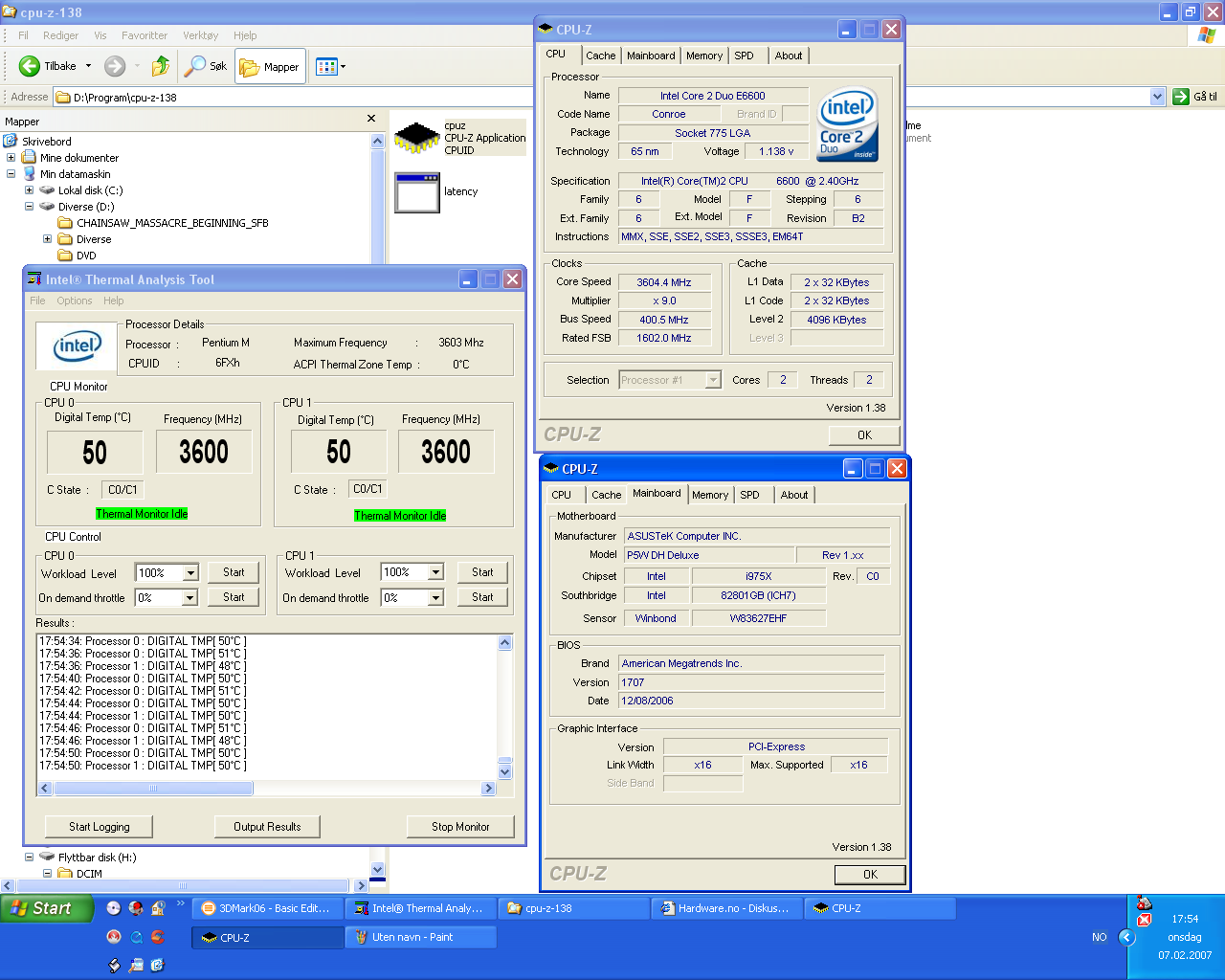This screenshot has height=980, width=1225.
Task: Click the Windows Start button
Action: pos(48,908)
